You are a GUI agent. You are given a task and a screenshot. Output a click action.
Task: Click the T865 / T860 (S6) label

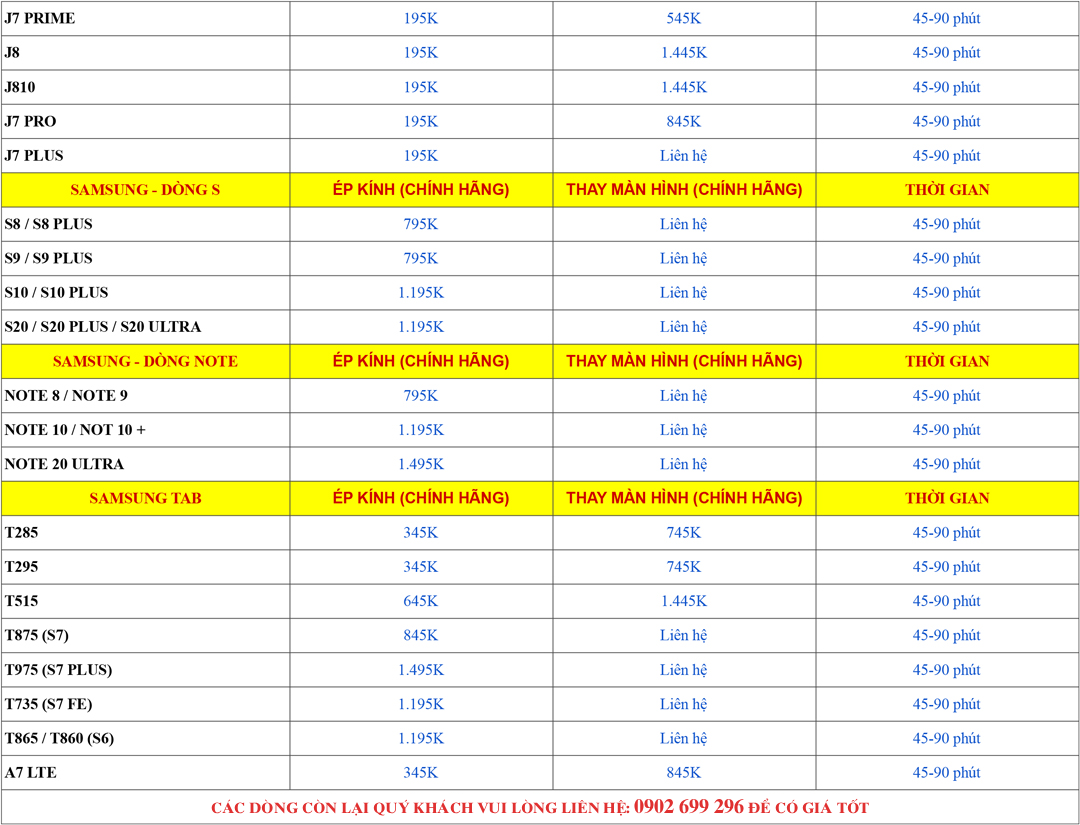59,739
